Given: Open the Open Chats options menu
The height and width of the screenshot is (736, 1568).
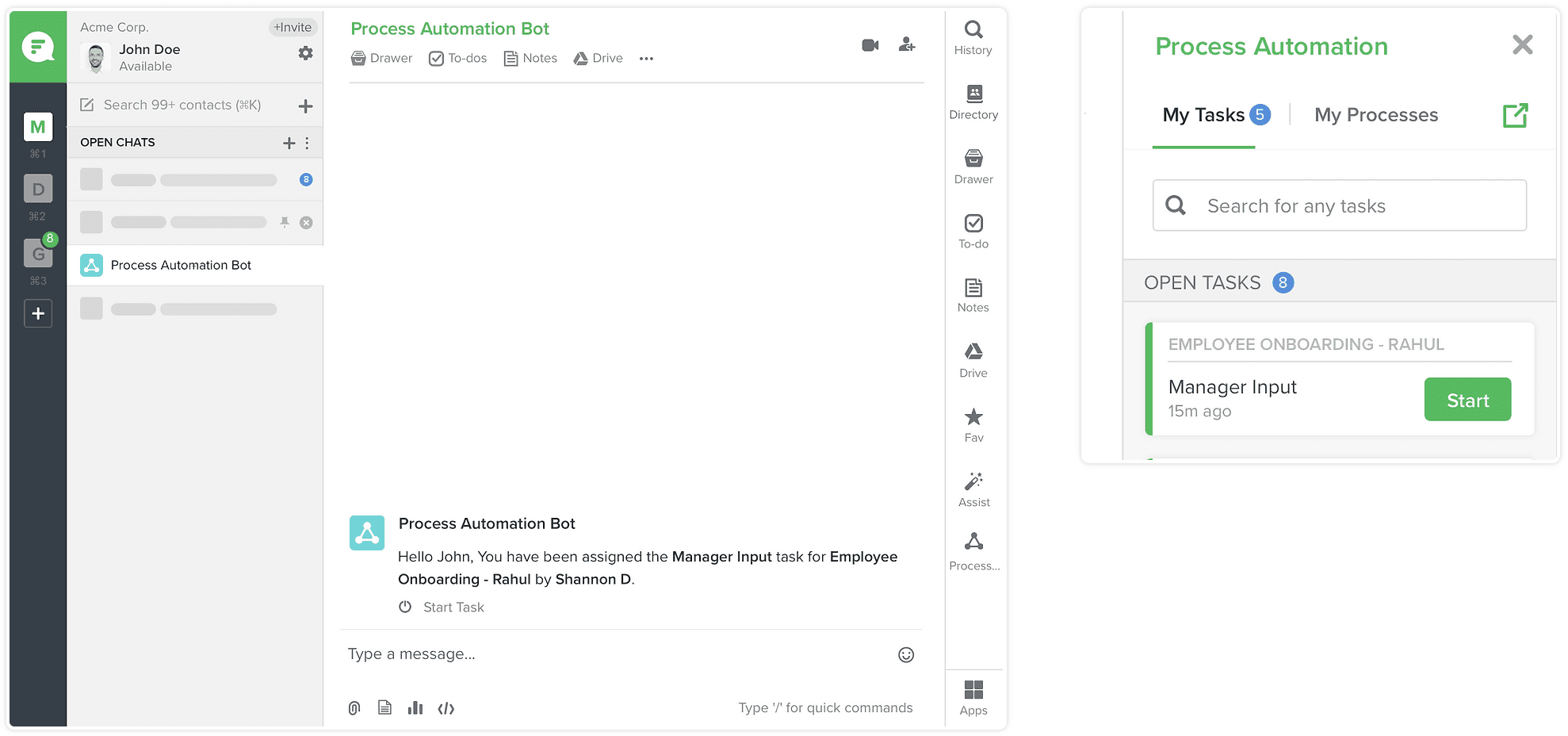Looking at the screenshot, I should click(308, 143).
